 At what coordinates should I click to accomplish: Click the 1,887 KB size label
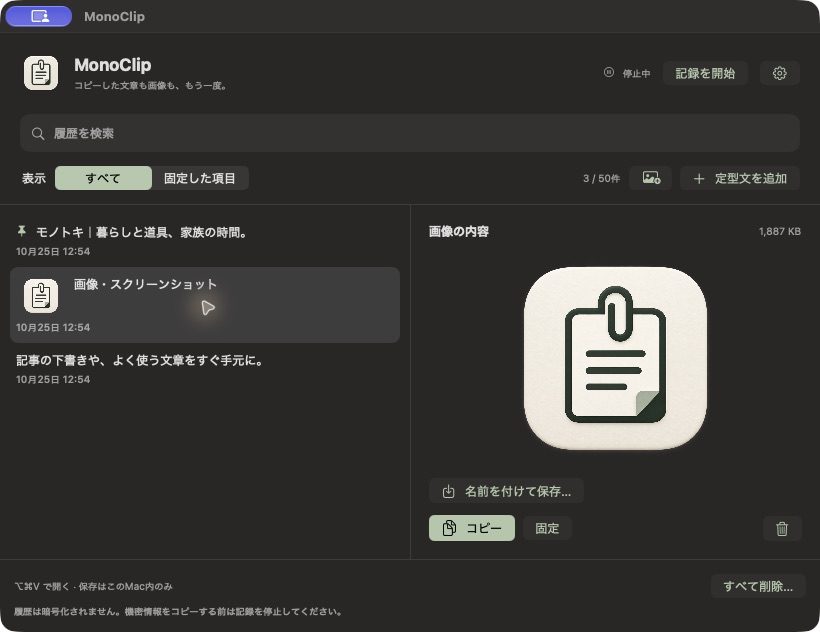[780, 231]
